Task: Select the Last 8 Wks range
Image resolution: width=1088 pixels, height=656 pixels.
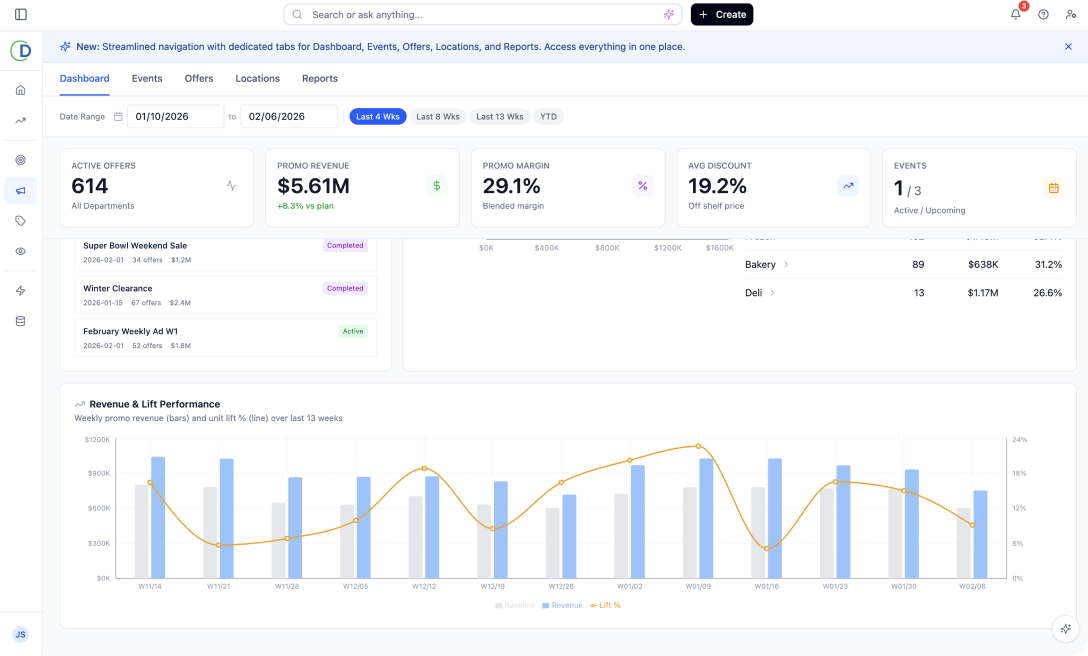Action: pos(438,117)
